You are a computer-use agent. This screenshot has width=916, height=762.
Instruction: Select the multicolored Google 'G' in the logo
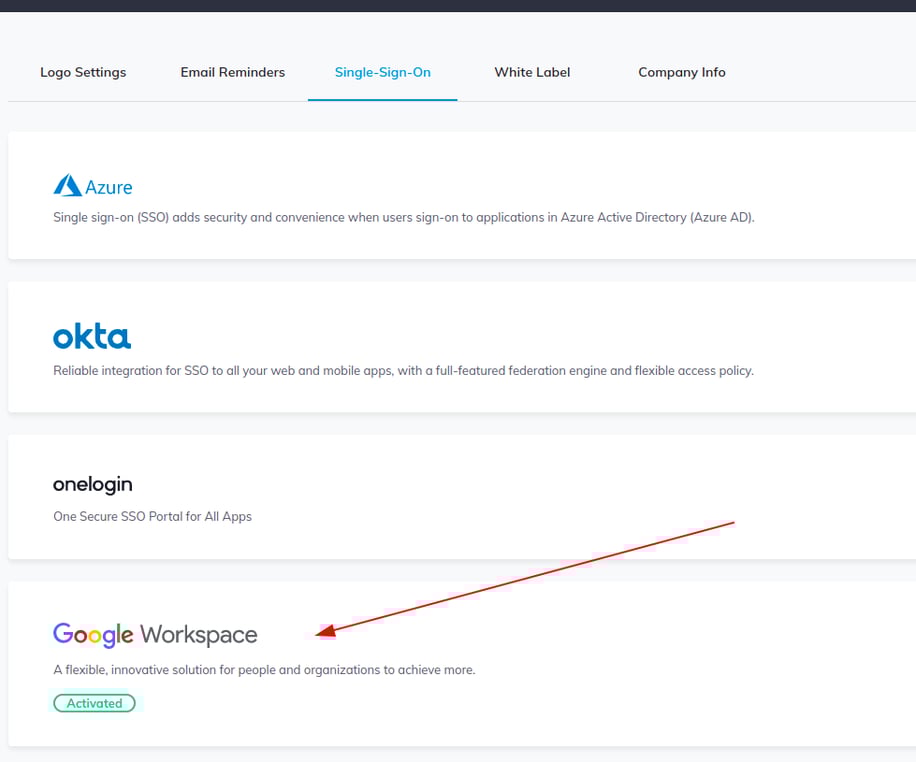click(x=61, y=634)
